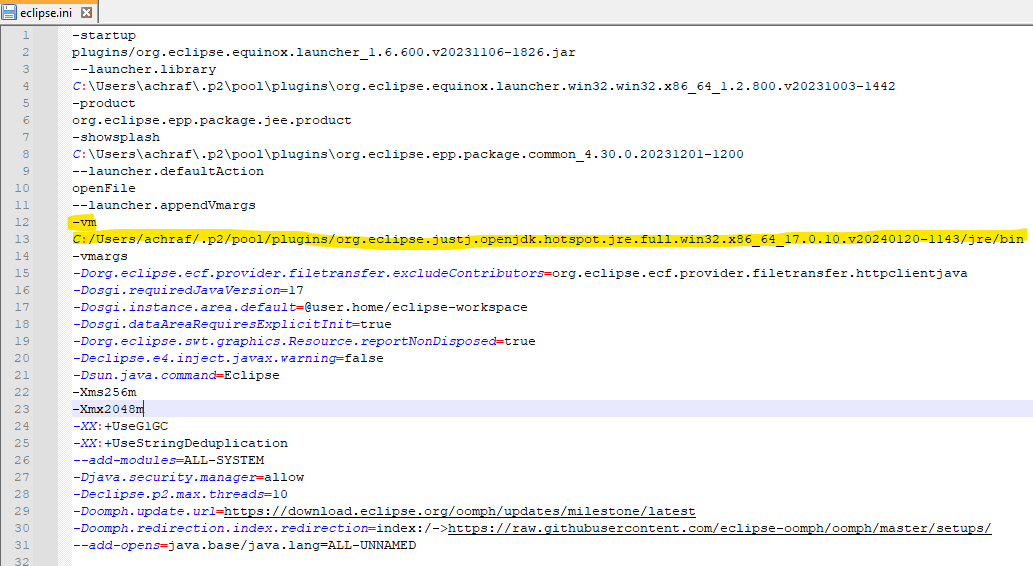This screenshot has height=566, width=1033.
Task: Click the equinox.launcher_1.6.600 jar path line
Action: pyautogui.click(x=323, y=52)
